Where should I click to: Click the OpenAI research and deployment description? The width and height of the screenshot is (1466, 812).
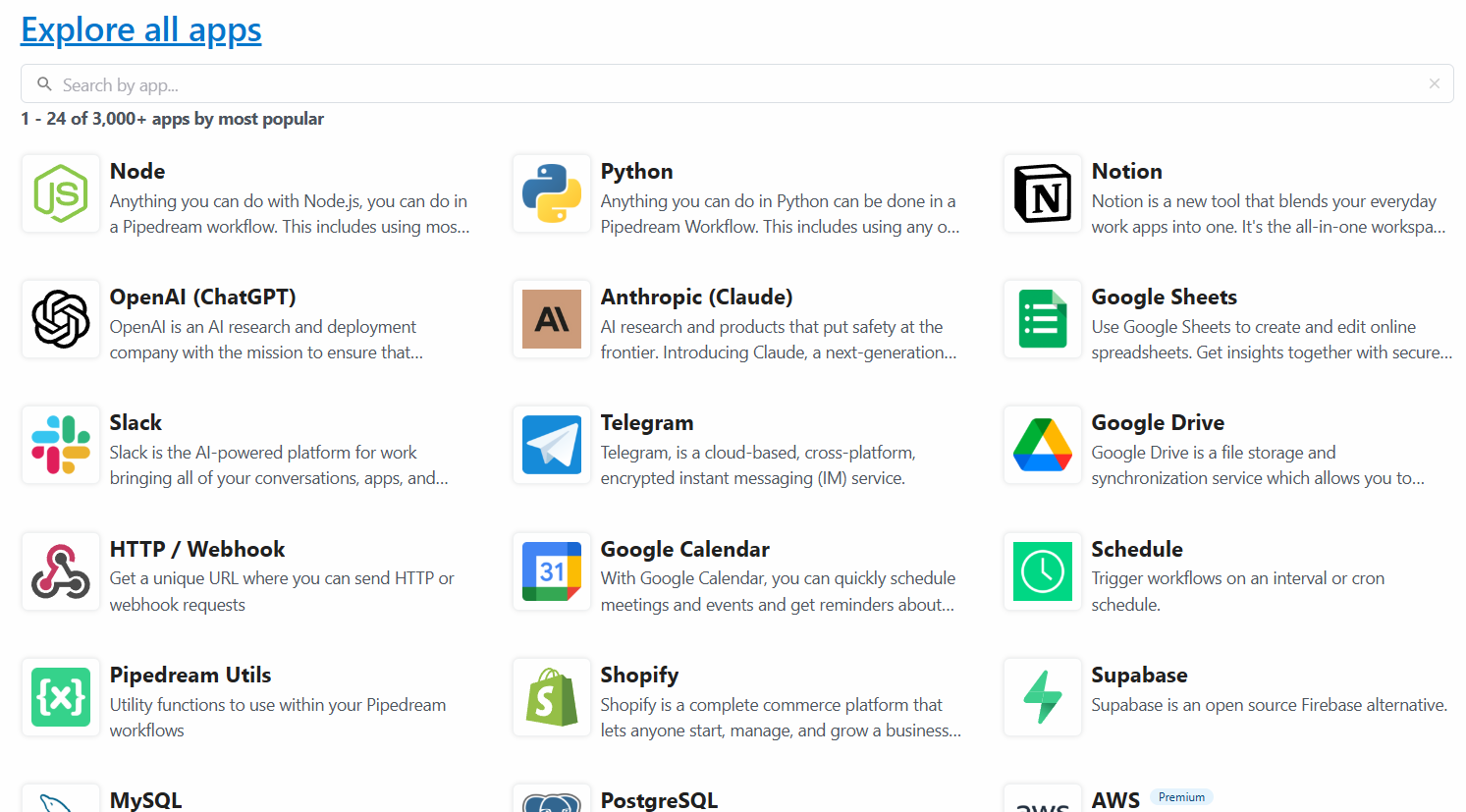click(266, 340)
